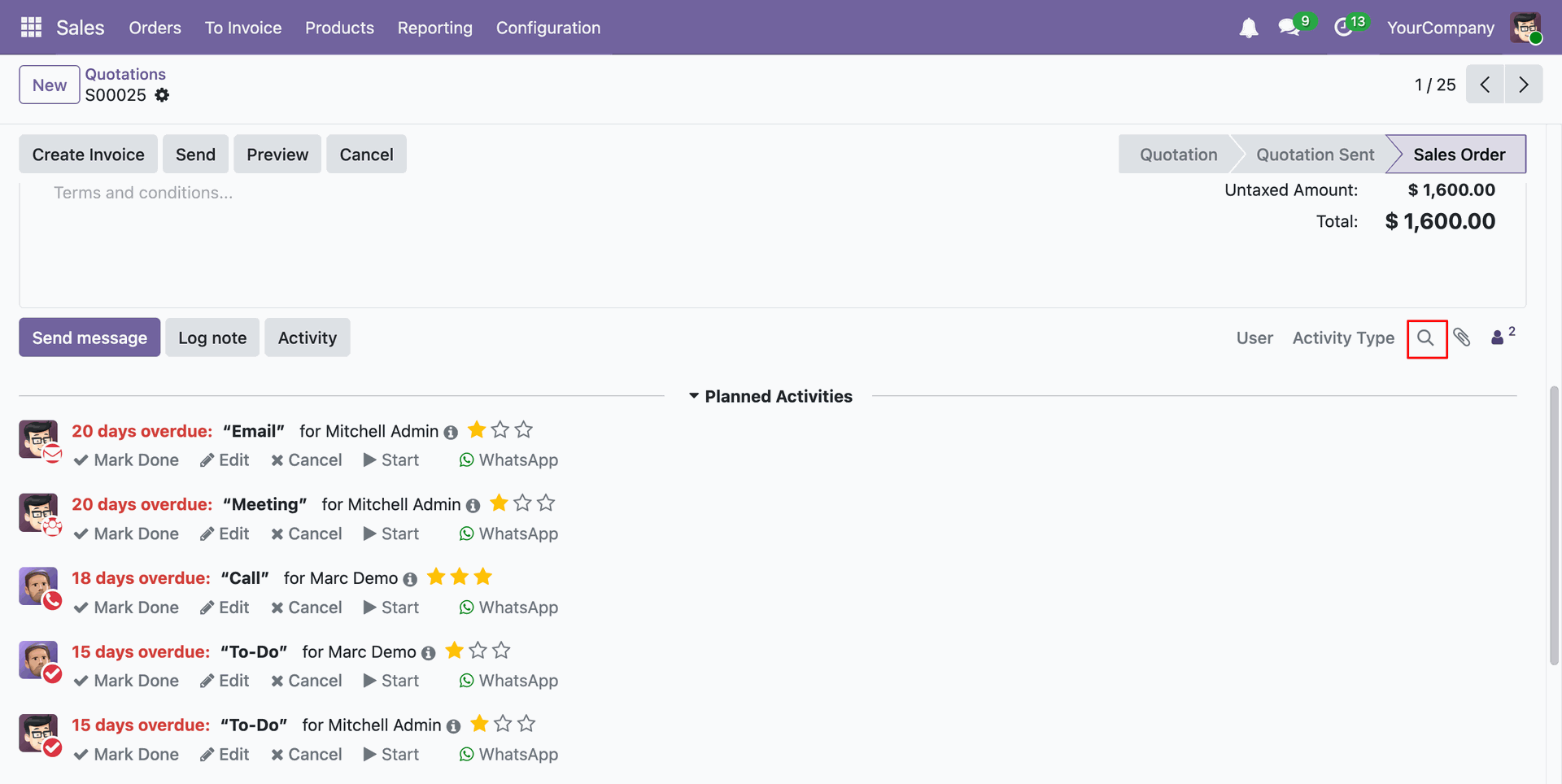Open the apps grid menu
The width and height of the screenshot is (1562, 784).
[x=31, y=28]
